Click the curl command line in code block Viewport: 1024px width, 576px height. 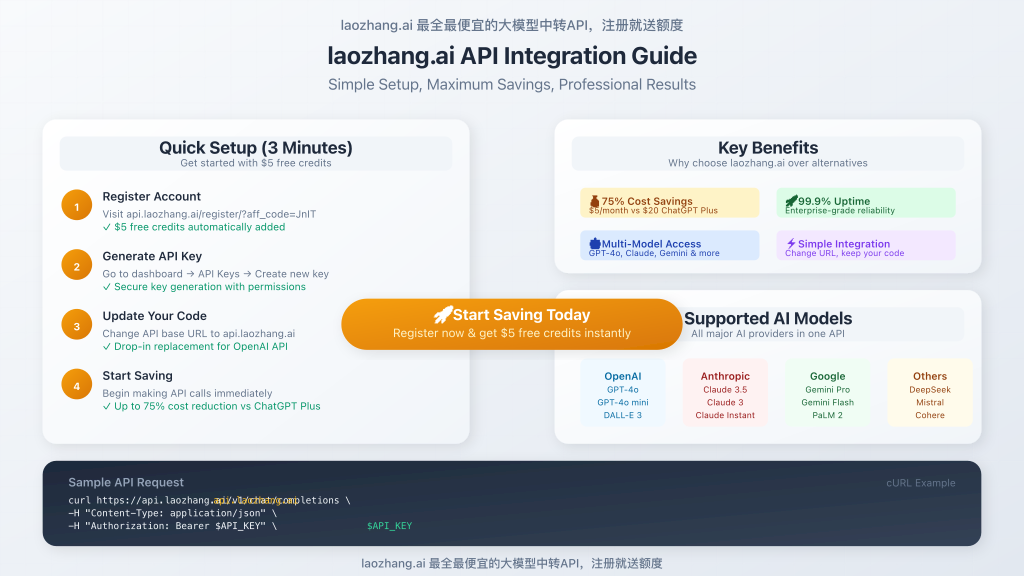click(x=209, y=500)
